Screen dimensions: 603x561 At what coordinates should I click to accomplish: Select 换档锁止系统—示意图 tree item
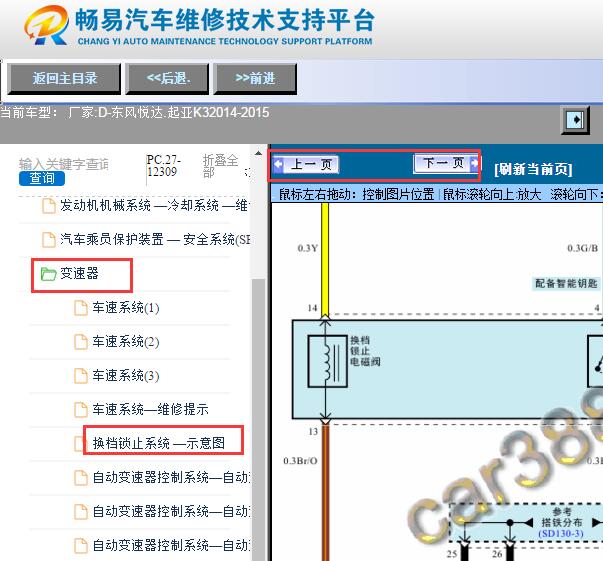coord(159,443)
